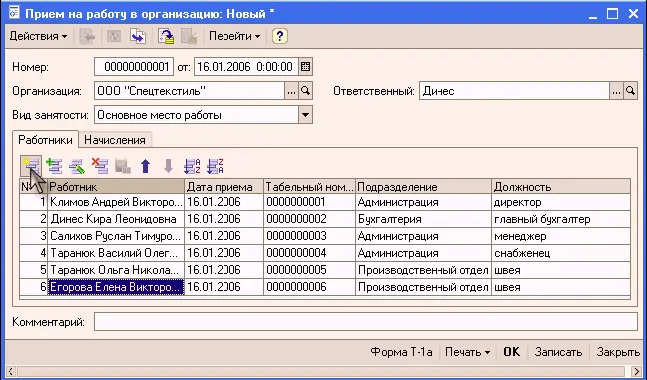Move row up blue arrow
Image resolution: width=647 pixels, height=380 pixels.
coord(145,166)
